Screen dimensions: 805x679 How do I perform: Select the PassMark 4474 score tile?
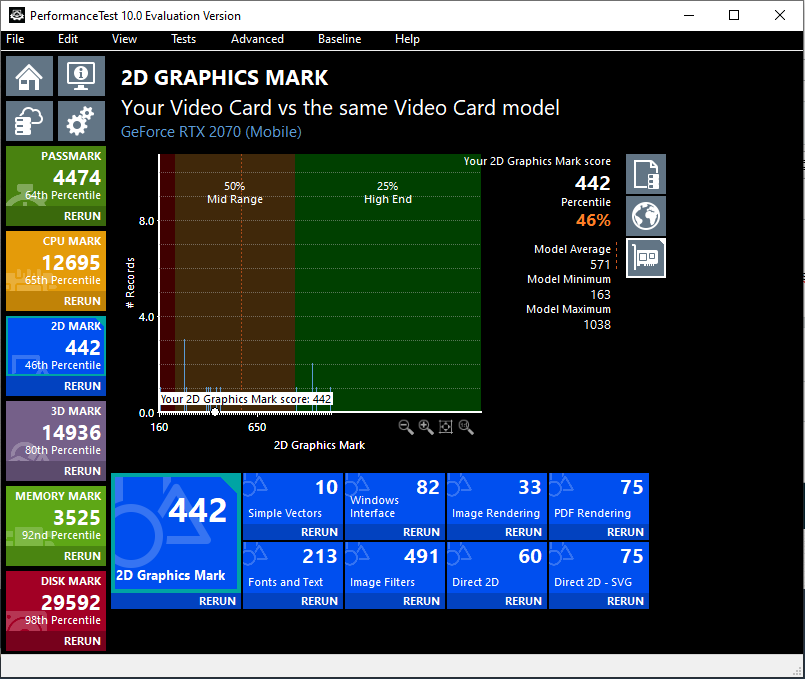56,178
